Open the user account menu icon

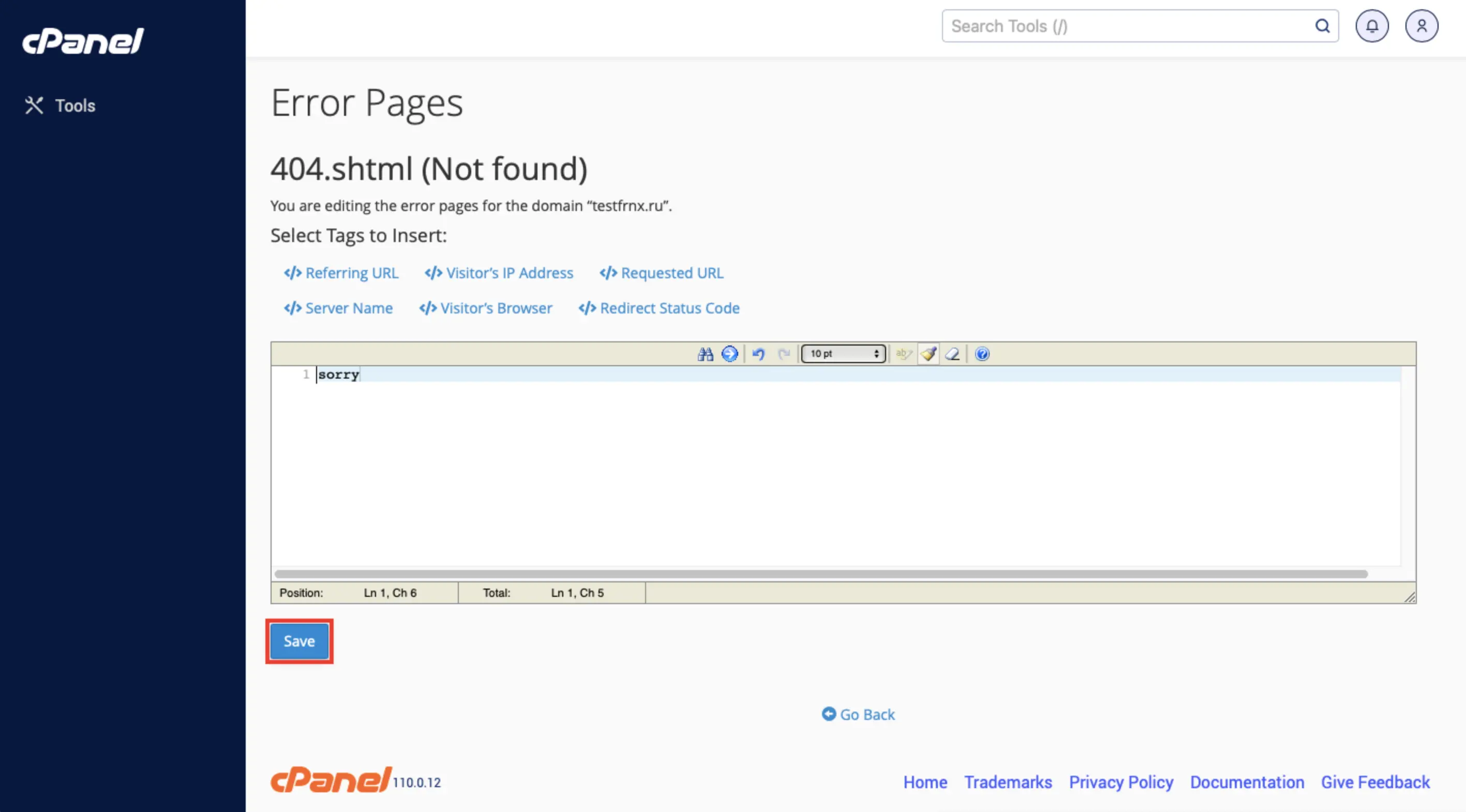click(1422, 26)
